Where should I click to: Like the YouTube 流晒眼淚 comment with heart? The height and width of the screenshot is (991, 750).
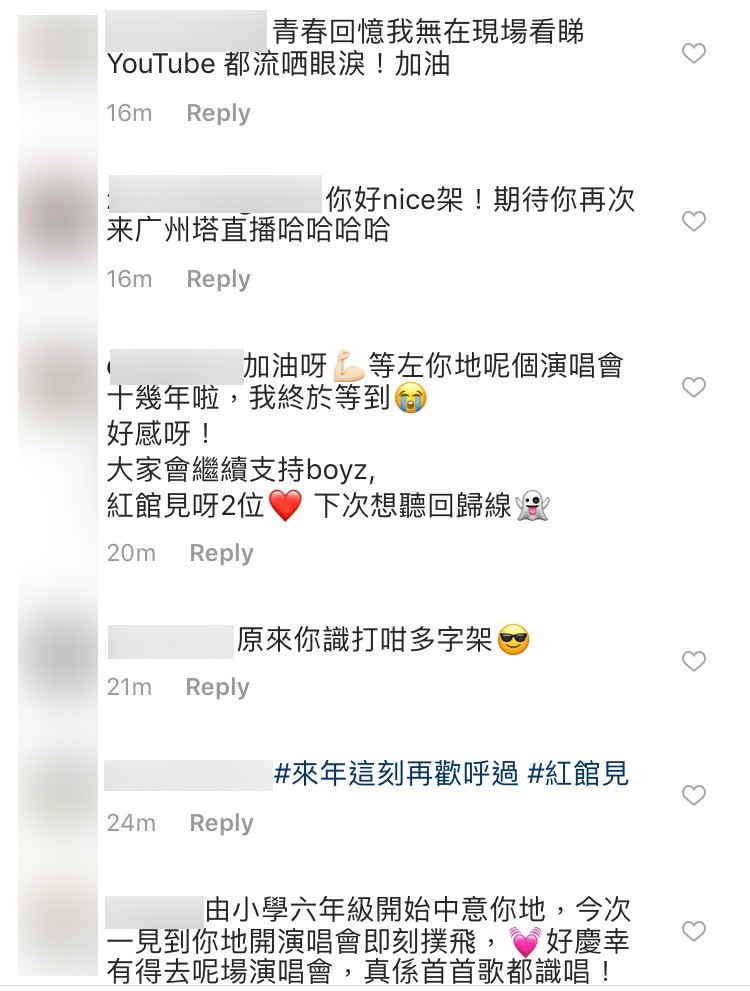[694, 53]
